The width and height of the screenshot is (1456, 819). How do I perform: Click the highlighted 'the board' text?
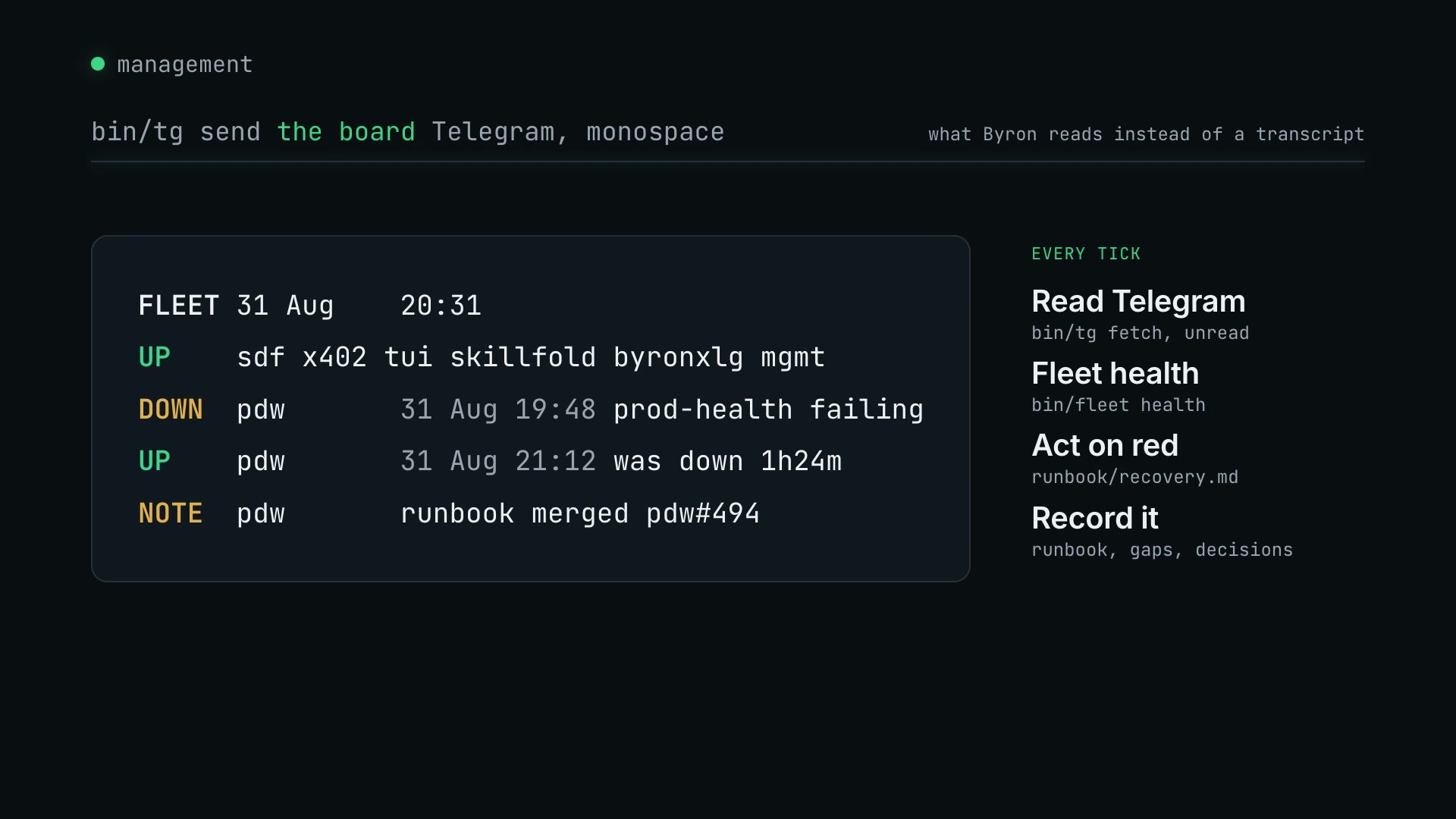tap(346, 132)
